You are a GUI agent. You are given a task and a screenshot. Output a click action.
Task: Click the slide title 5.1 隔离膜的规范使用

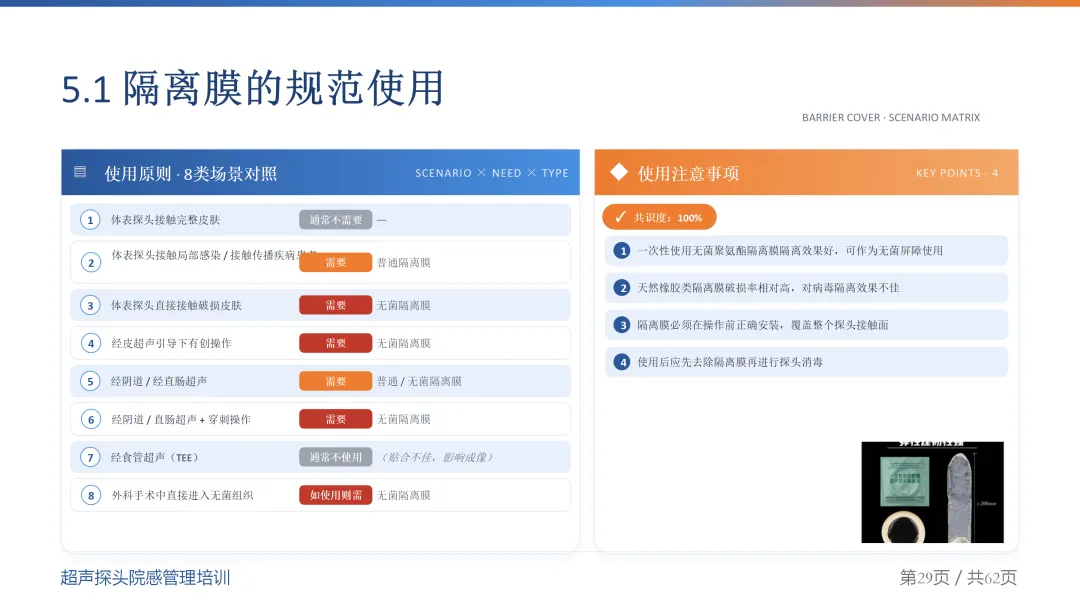(x=252, y=89)
